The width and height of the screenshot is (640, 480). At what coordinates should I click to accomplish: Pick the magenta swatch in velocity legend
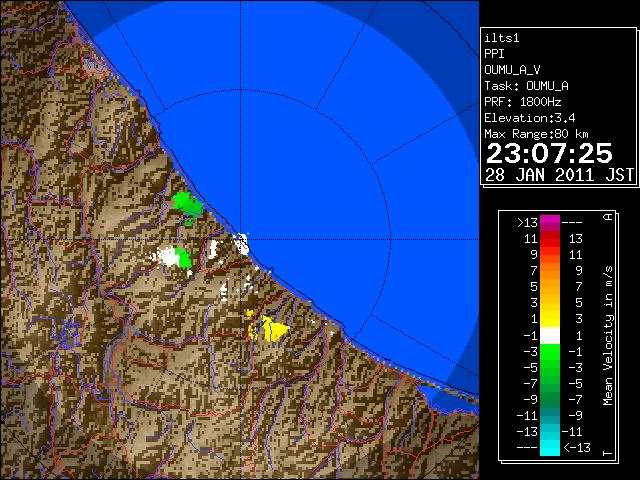tap(550, 223)
